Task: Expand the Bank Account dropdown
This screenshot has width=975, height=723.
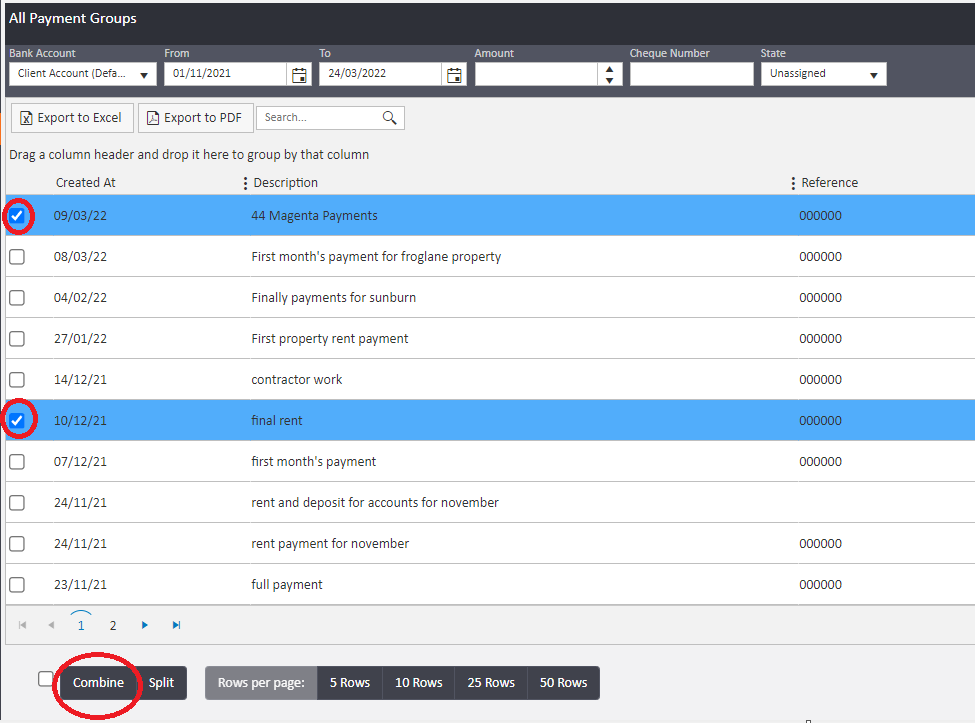Action: tap(144, 75)
